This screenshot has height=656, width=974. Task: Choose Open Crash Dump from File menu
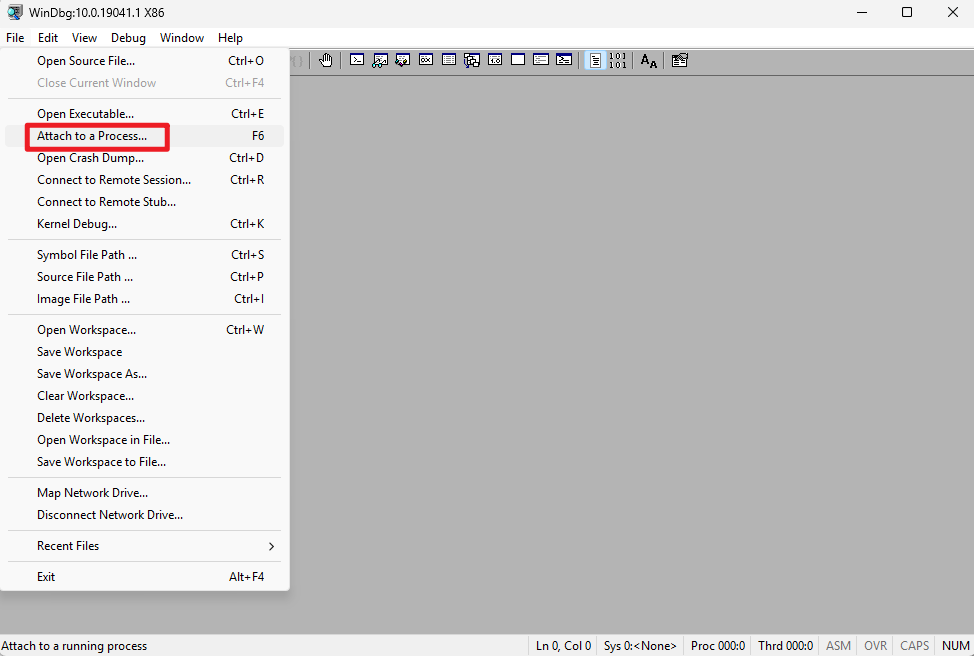[90, 158]
